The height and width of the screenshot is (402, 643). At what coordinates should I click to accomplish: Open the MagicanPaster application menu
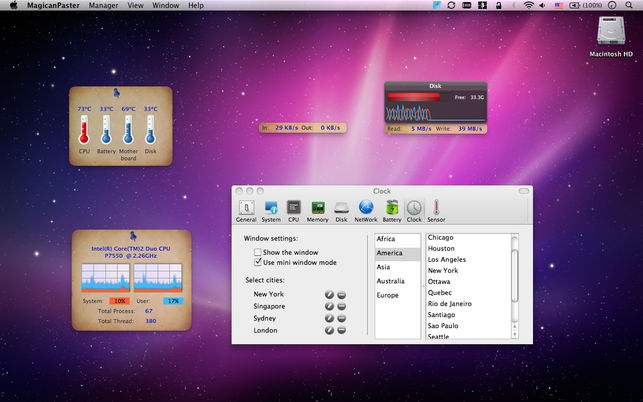53,5
